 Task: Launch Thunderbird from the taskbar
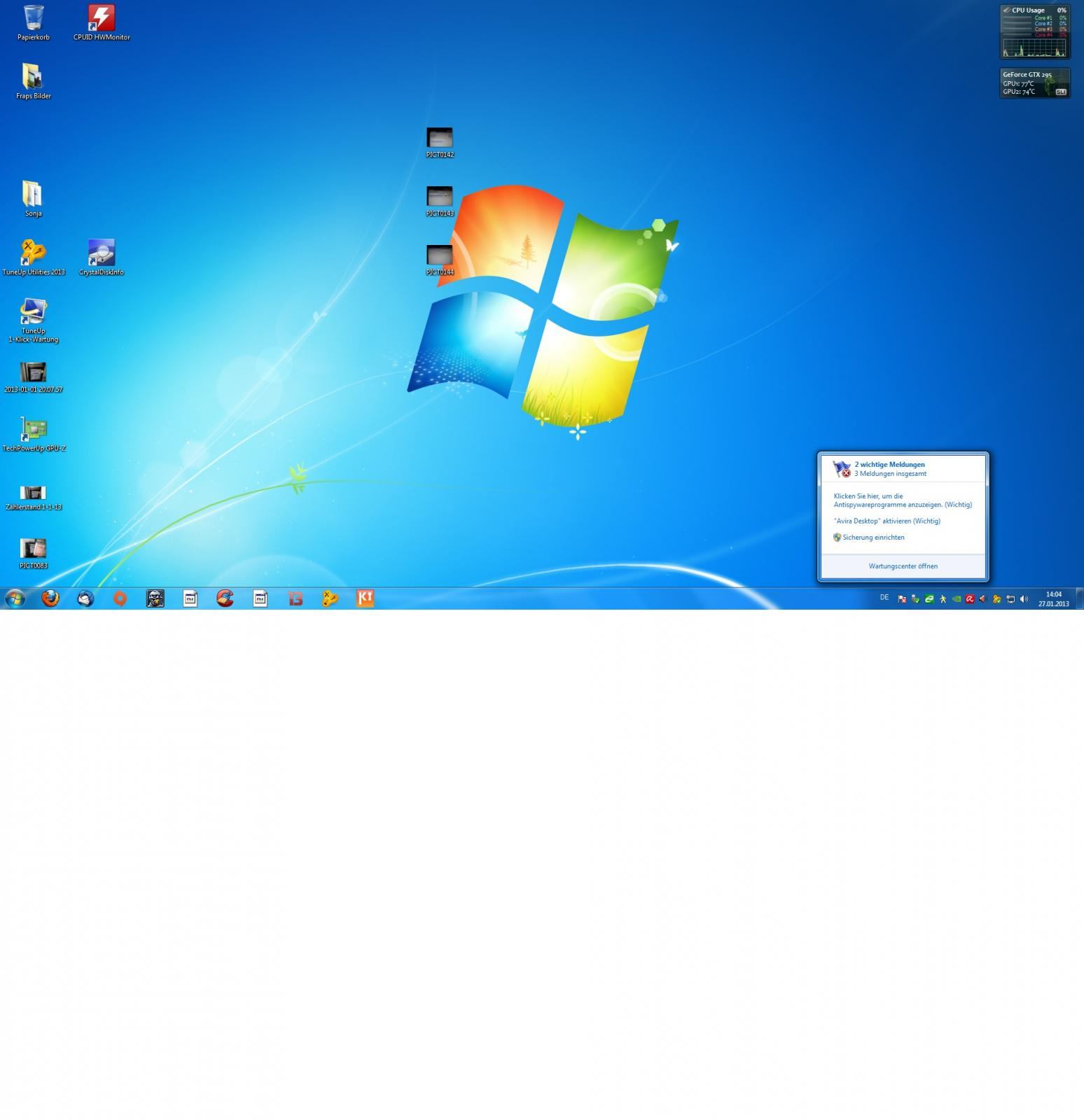[x=85, y=598]
